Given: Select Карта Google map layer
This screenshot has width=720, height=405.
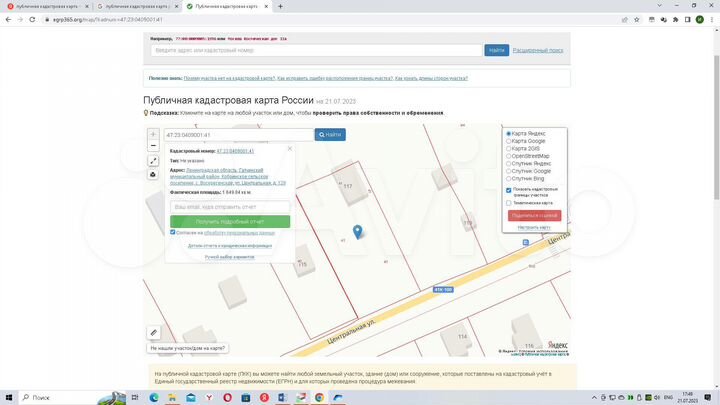Looking at the screenshot, I should click(x=508, y=141).
